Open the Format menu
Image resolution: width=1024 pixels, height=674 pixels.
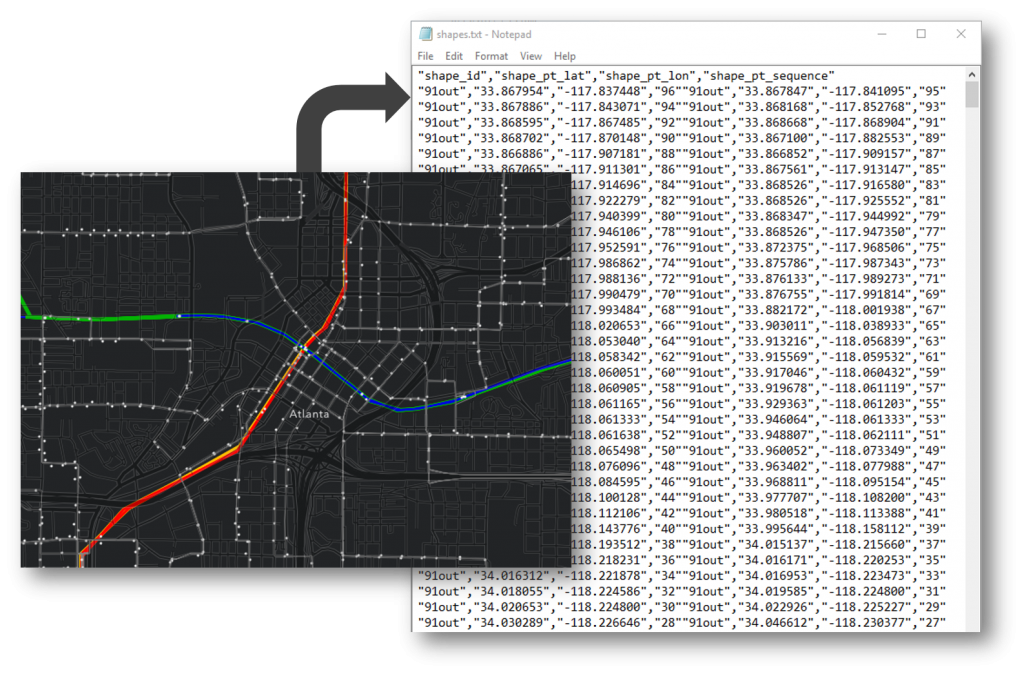[x=491, y=56]
